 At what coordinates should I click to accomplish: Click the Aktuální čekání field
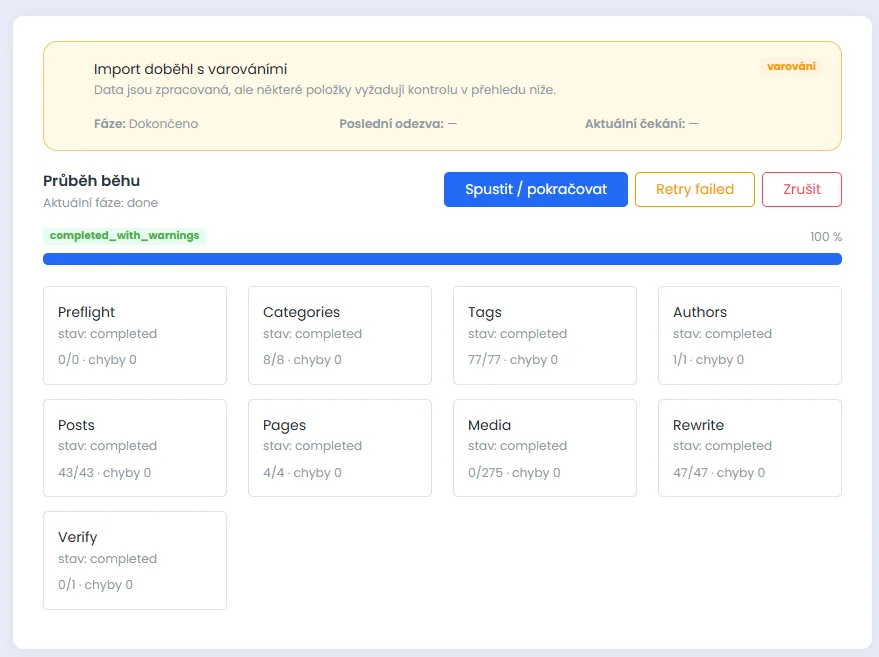click(641, 123)
